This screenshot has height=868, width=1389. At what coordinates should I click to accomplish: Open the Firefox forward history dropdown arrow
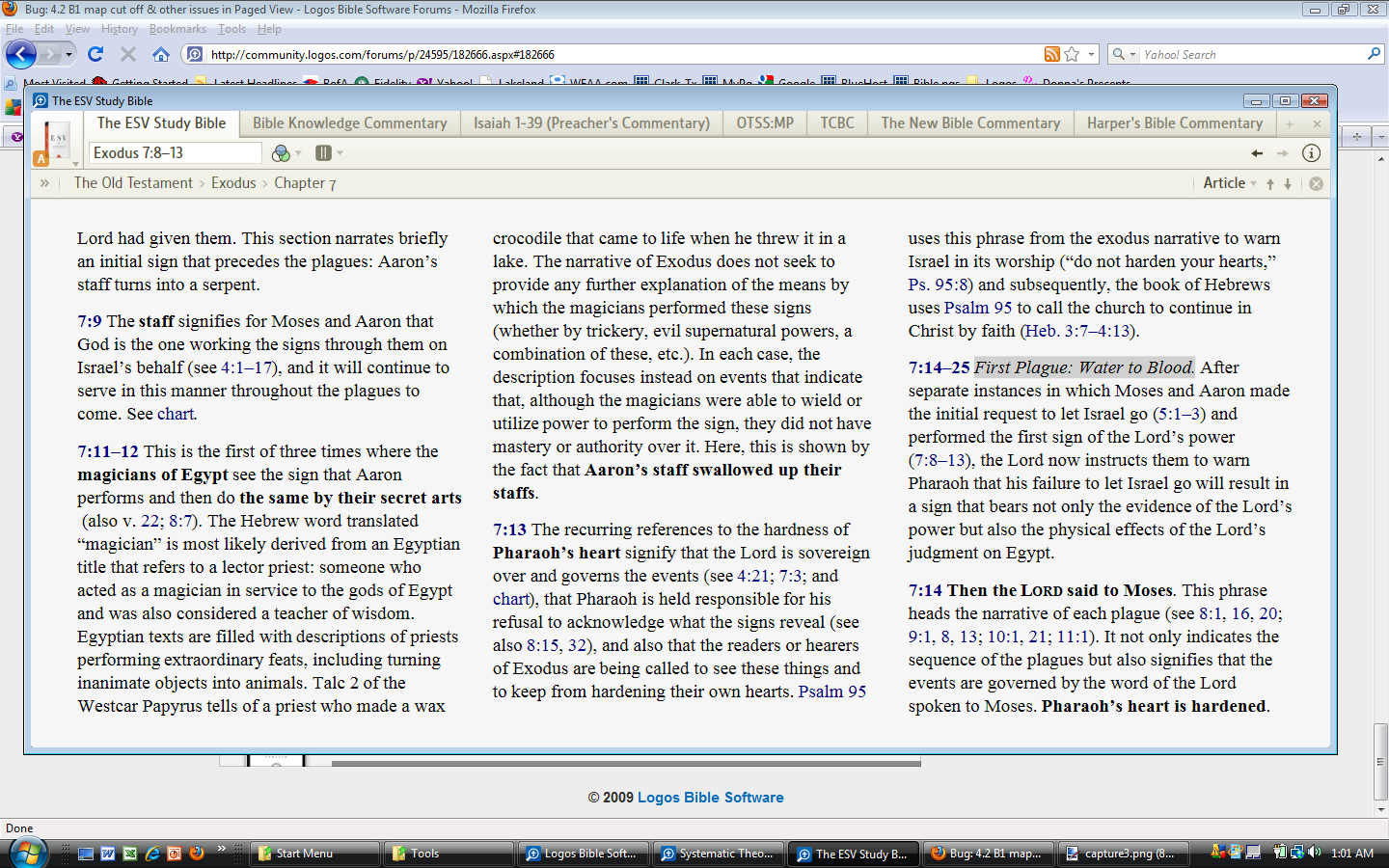[x=68, y=54]
